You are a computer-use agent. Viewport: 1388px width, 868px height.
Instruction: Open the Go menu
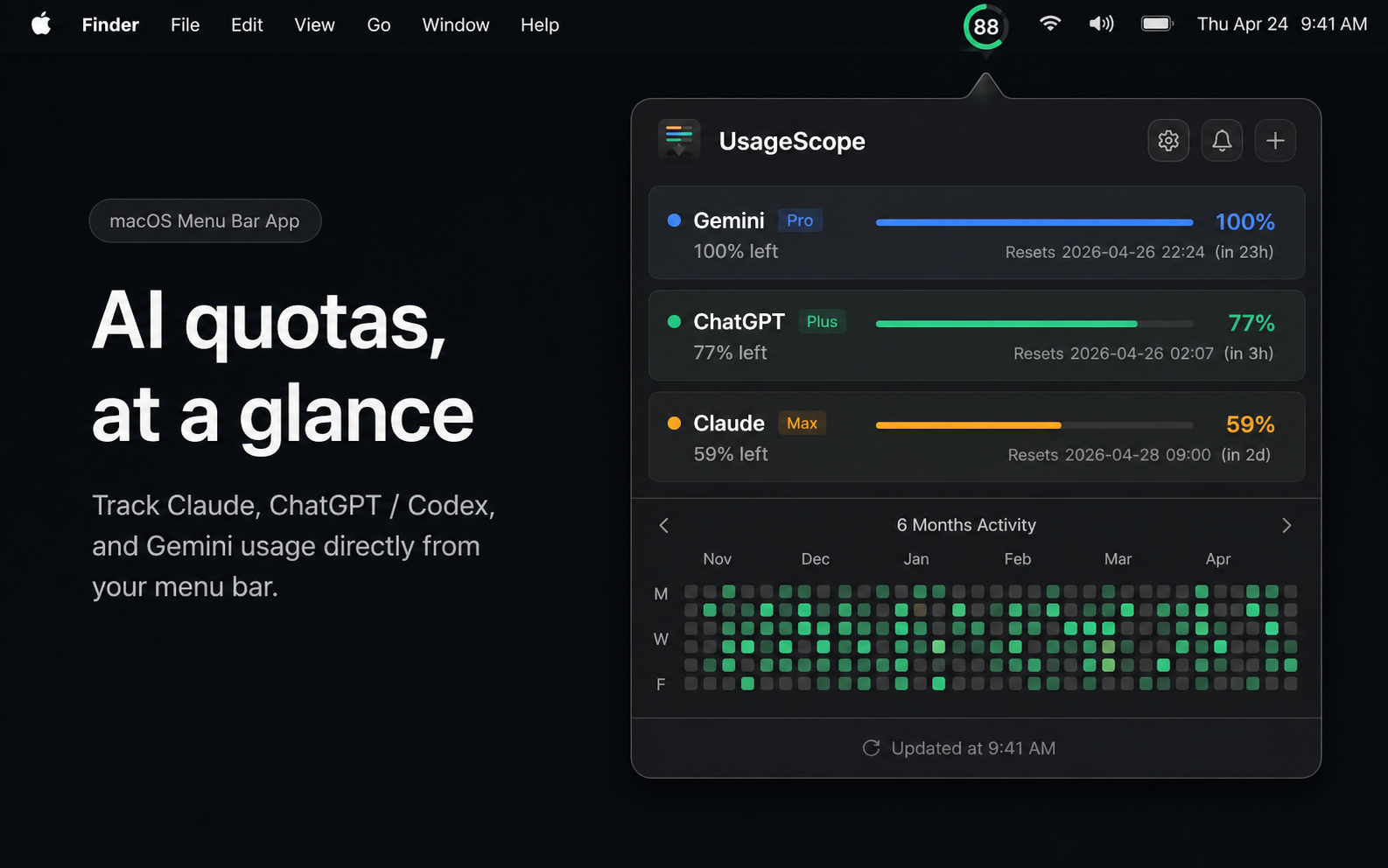(x=378, y=24)
